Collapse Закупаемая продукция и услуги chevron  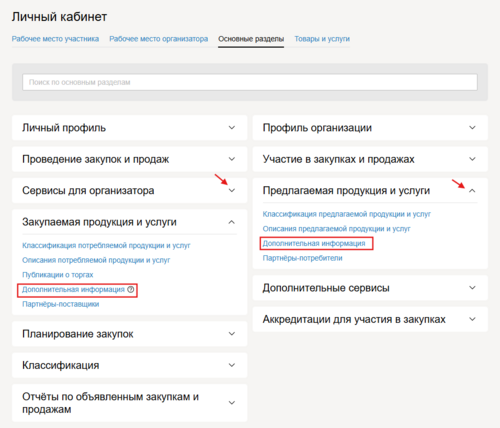[x=232, y=222]
